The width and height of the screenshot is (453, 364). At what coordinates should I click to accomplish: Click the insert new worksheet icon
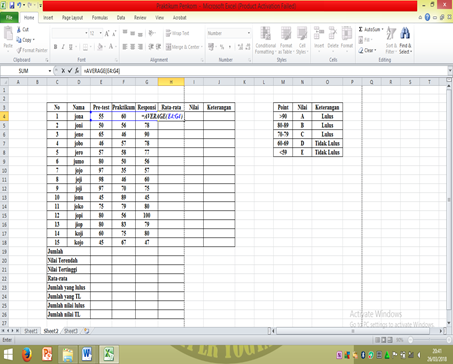[x=86, y=331]
